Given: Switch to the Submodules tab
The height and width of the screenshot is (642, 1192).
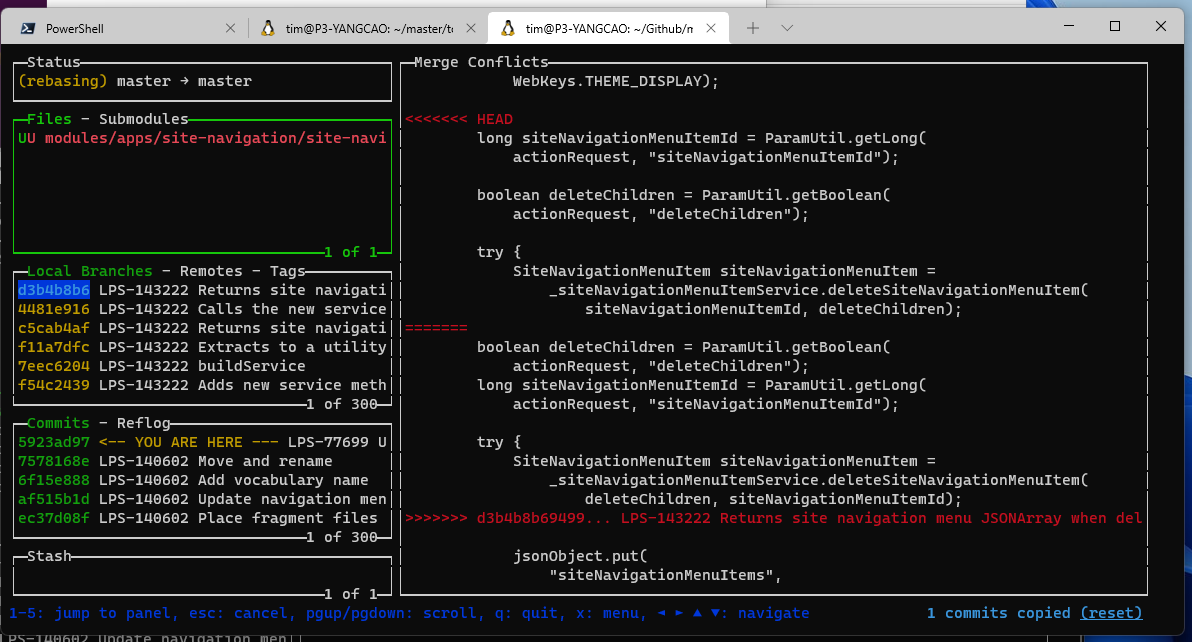Looking at the screenshot, I should pyautogui.click(x=144, y=119).
